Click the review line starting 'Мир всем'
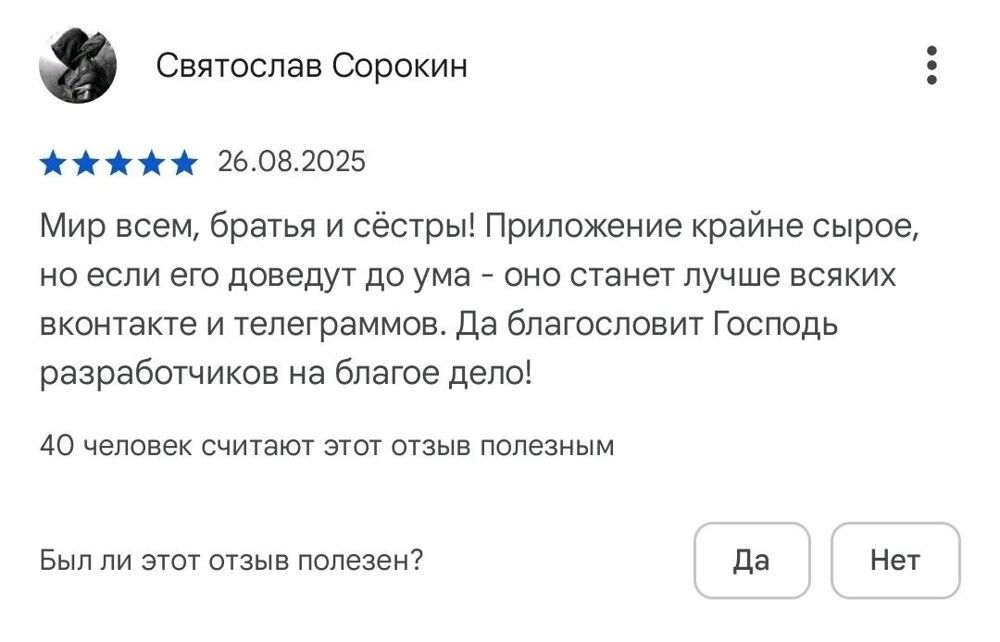 coord(480,224)
